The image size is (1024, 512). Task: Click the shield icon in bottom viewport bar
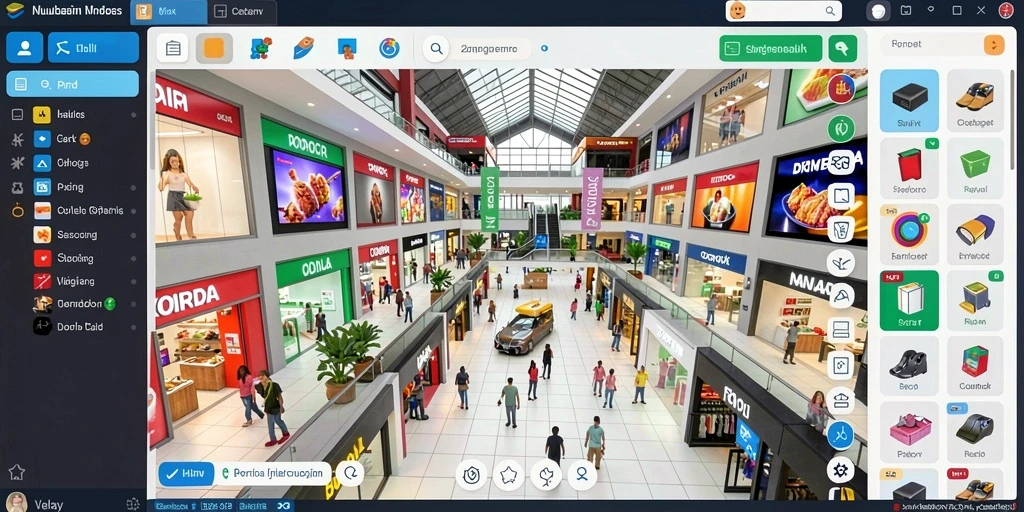[470, 475]
